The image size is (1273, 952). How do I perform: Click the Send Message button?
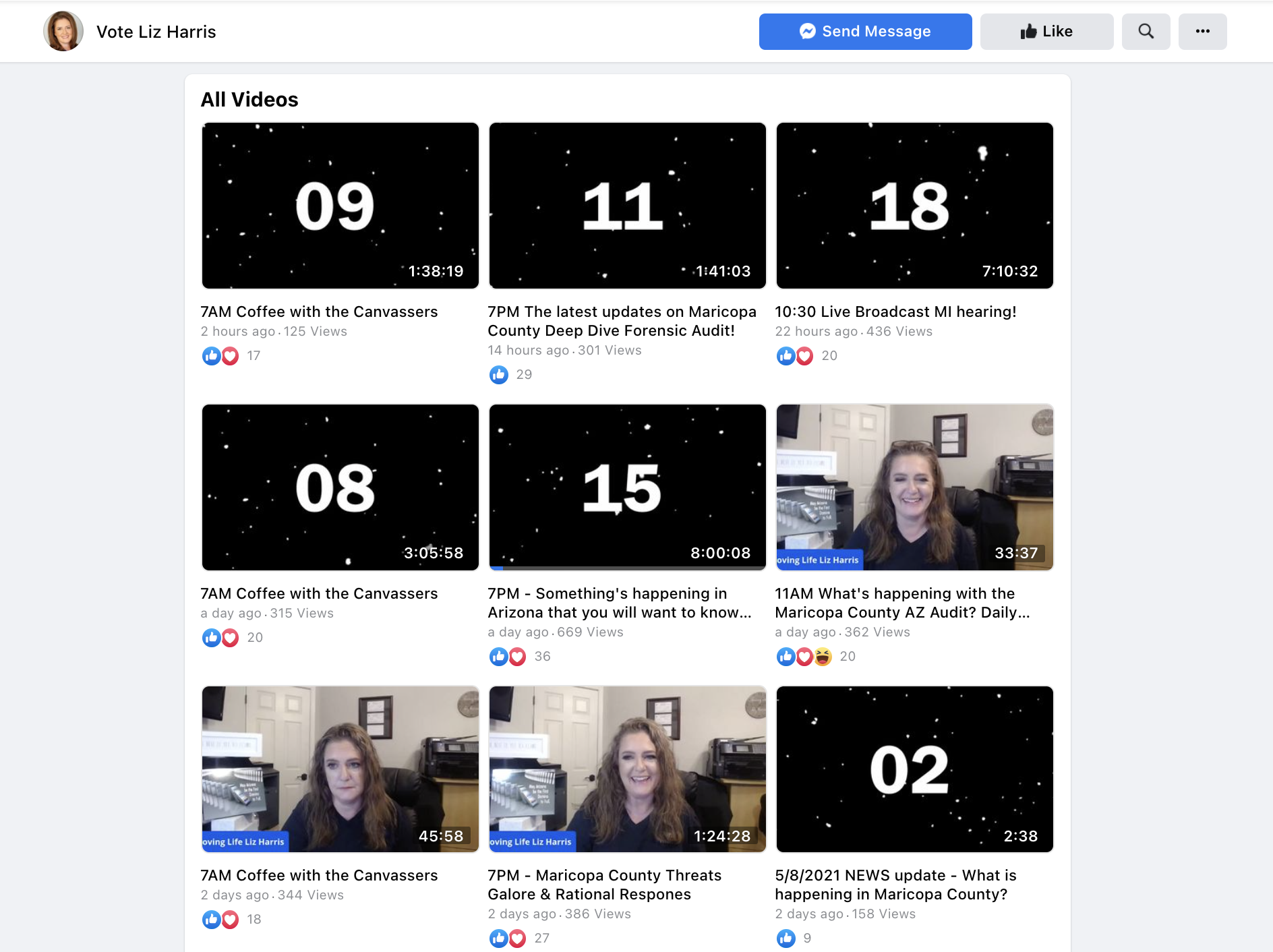(x=865, y=32)
